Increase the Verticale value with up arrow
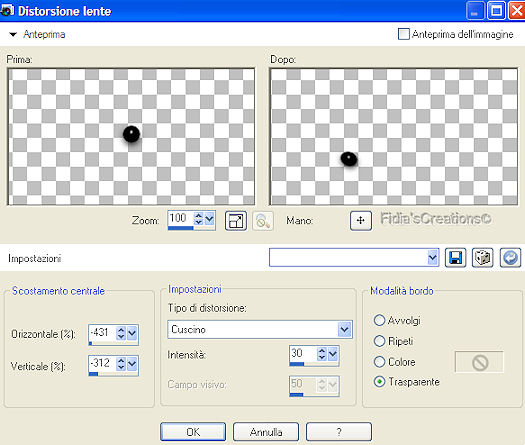This screenshot has width=525, height=445. coord(121,360)
